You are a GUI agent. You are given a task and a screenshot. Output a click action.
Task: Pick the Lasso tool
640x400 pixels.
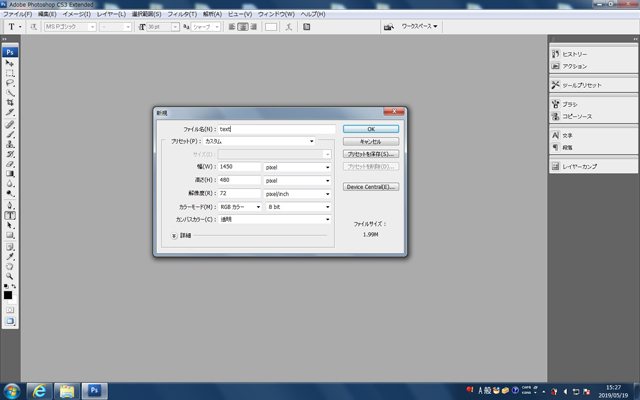(10, 83)
